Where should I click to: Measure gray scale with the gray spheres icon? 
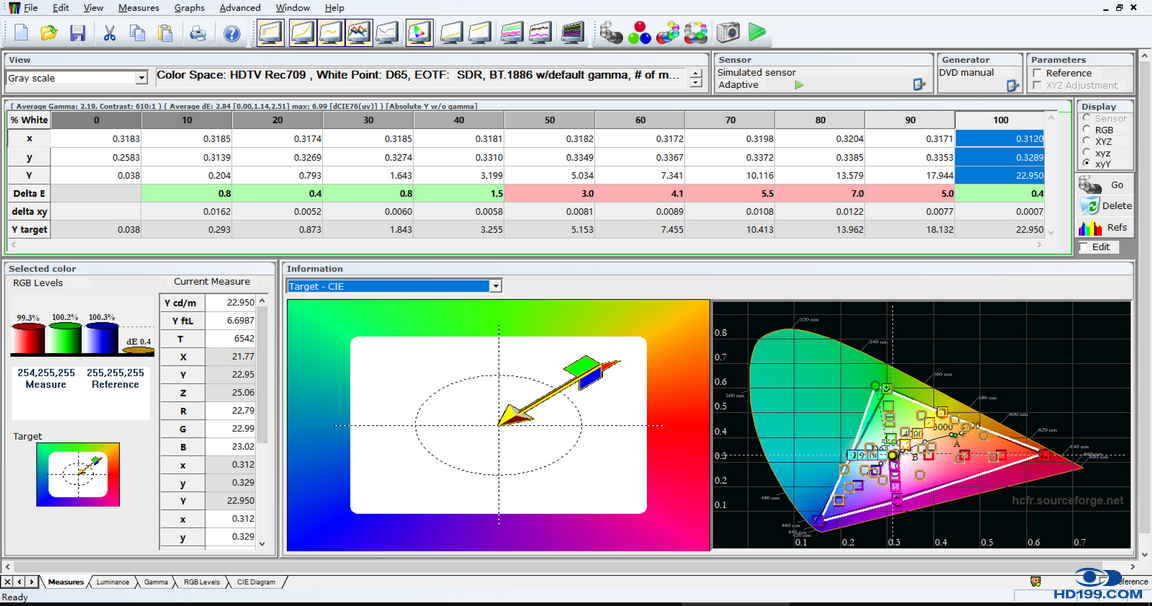pos(611,32)
